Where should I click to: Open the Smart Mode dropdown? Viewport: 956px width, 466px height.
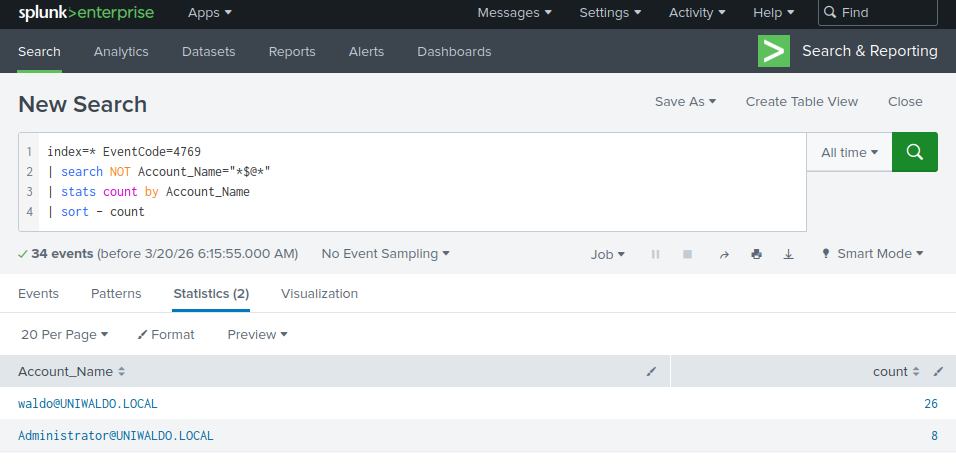coord(872,254)
